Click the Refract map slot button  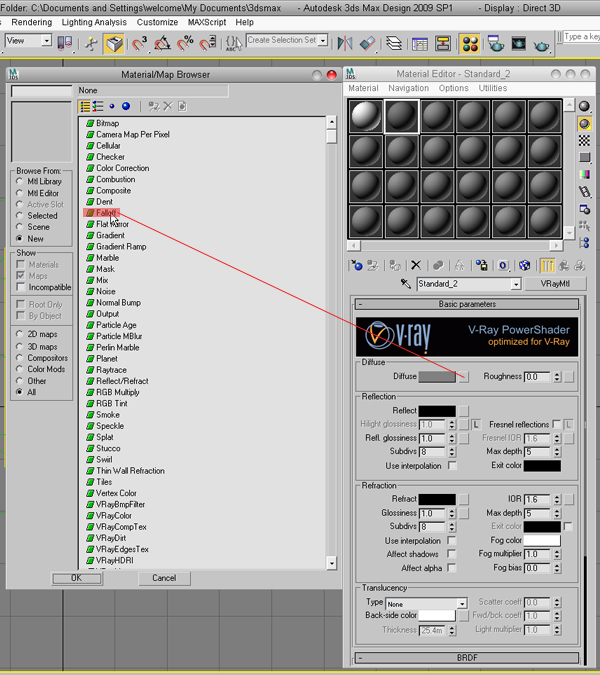coord(464,499)
